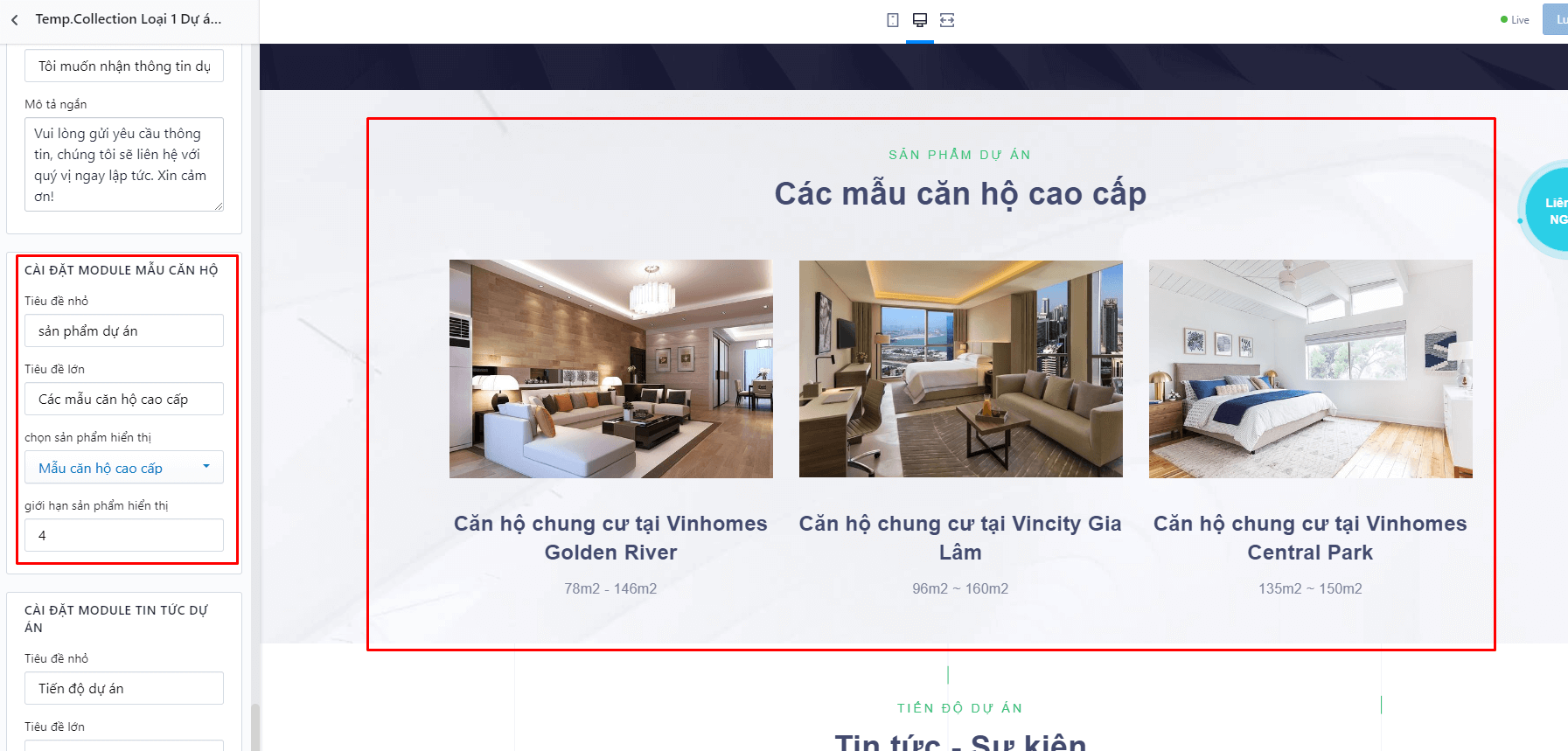Open 'Căn hộ chung cư tại Vincity Gia Lâm'
The height and width of the screenshot is (751, 1568).
[x=960, y=538]
